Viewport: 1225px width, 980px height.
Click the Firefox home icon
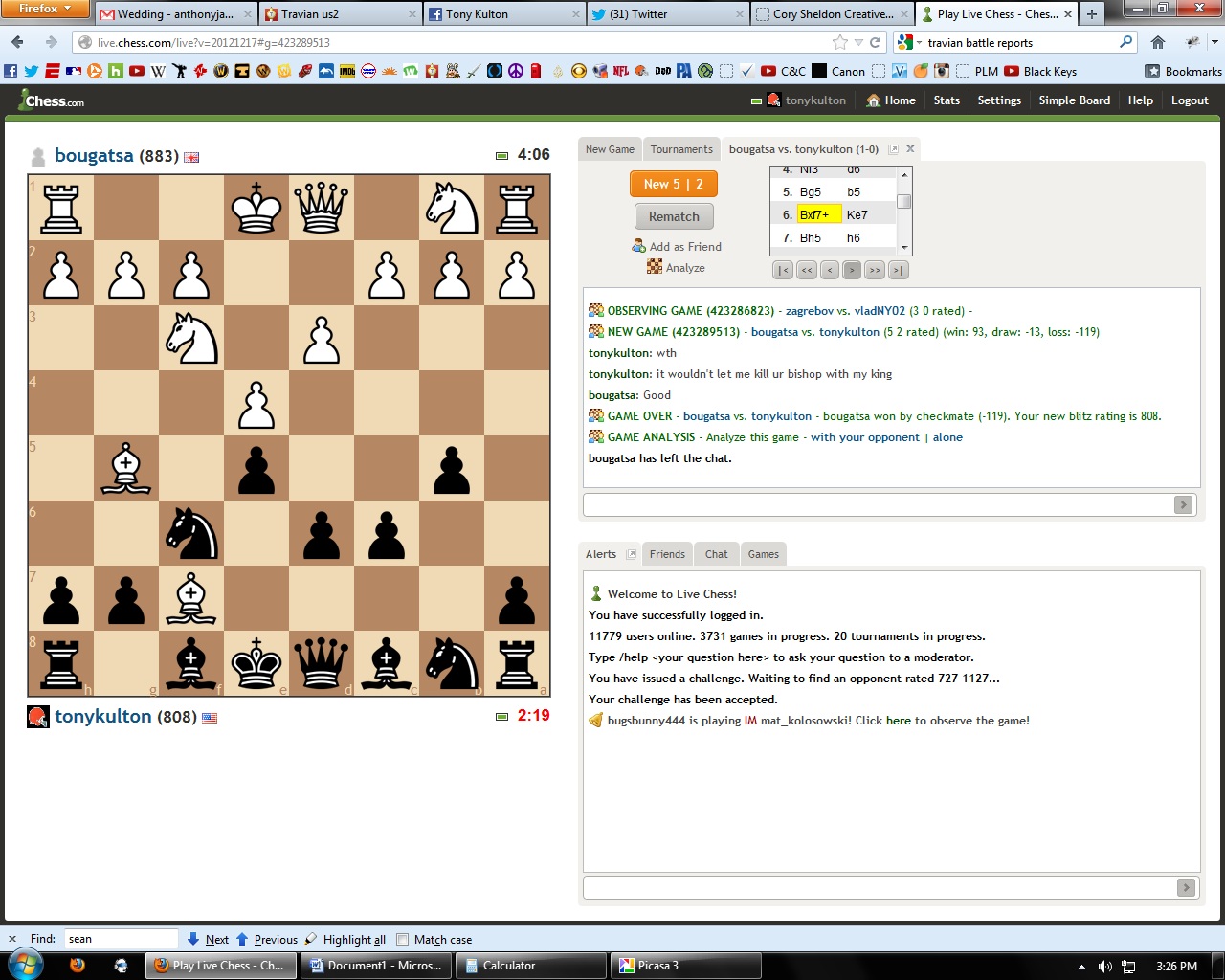1158,42
